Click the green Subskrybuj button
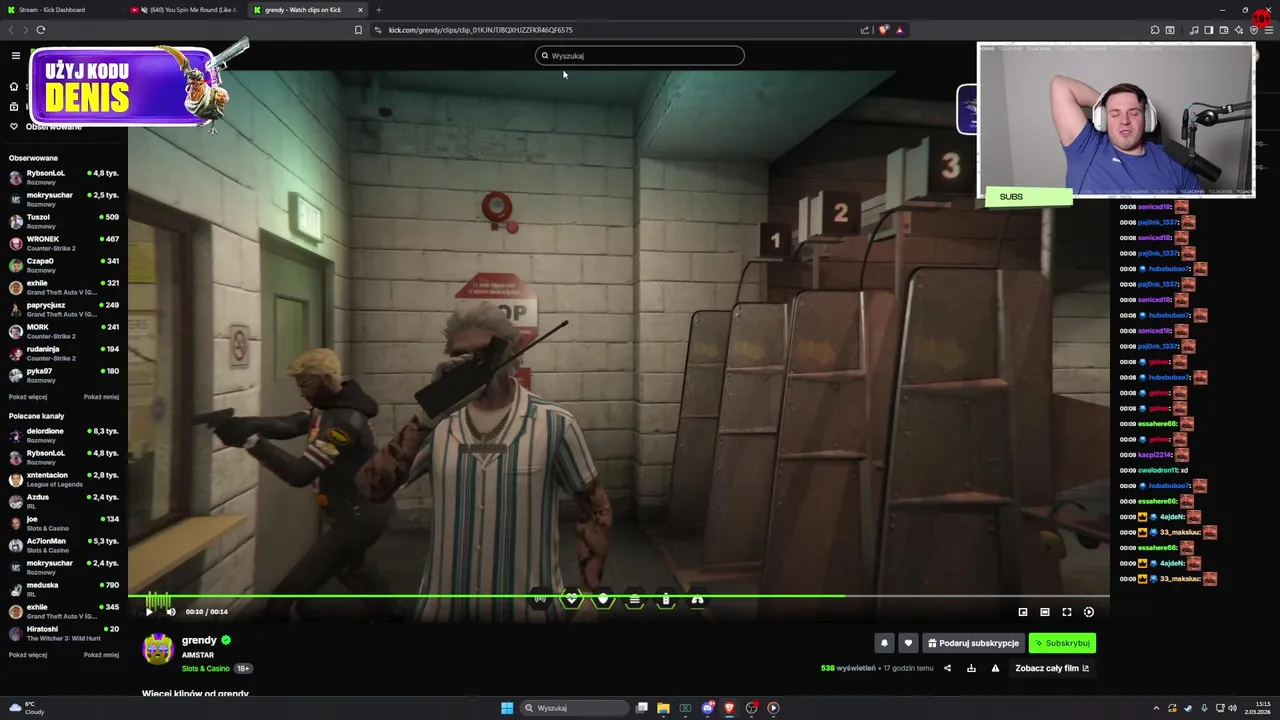This screenshot has width=1280, height=720. point(1062,643)
